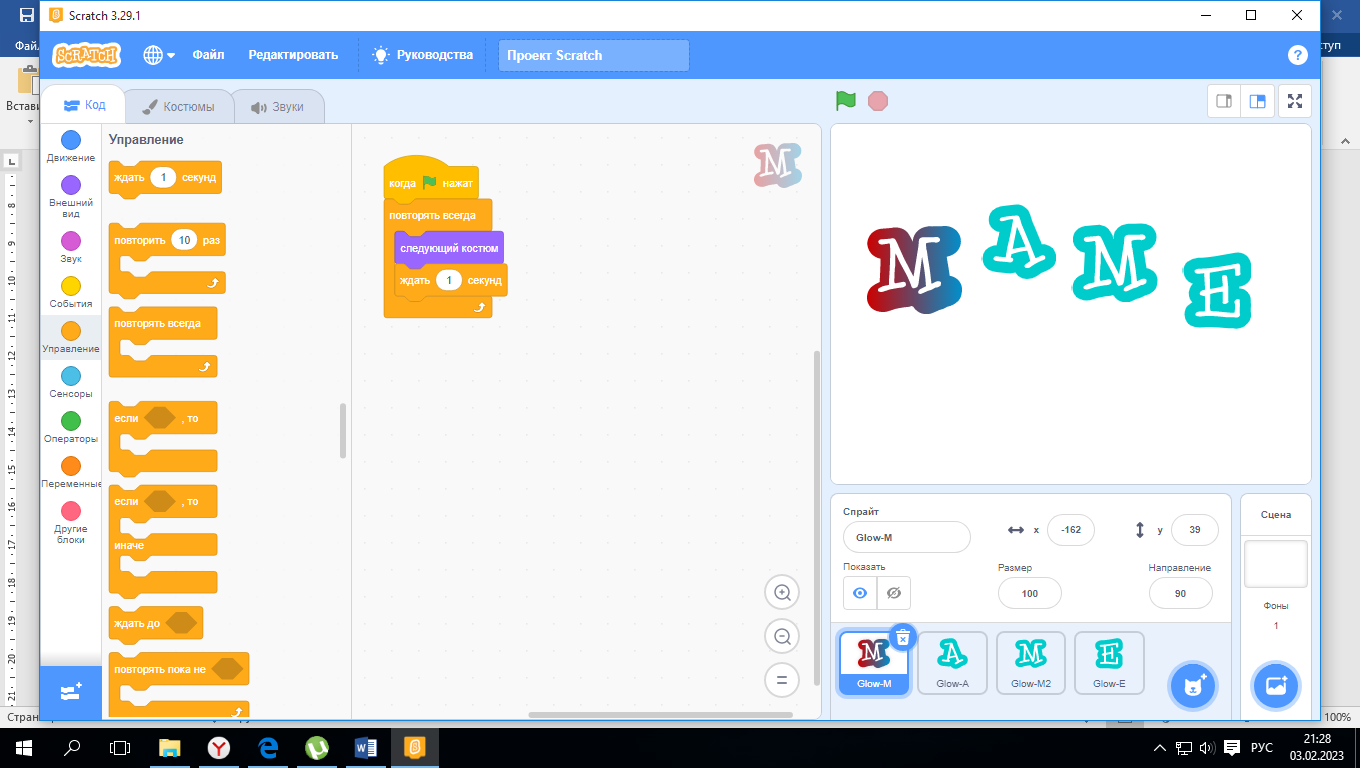1360x768 pixels.
Task: Select the Сенсоры block category
Action: 71,382
